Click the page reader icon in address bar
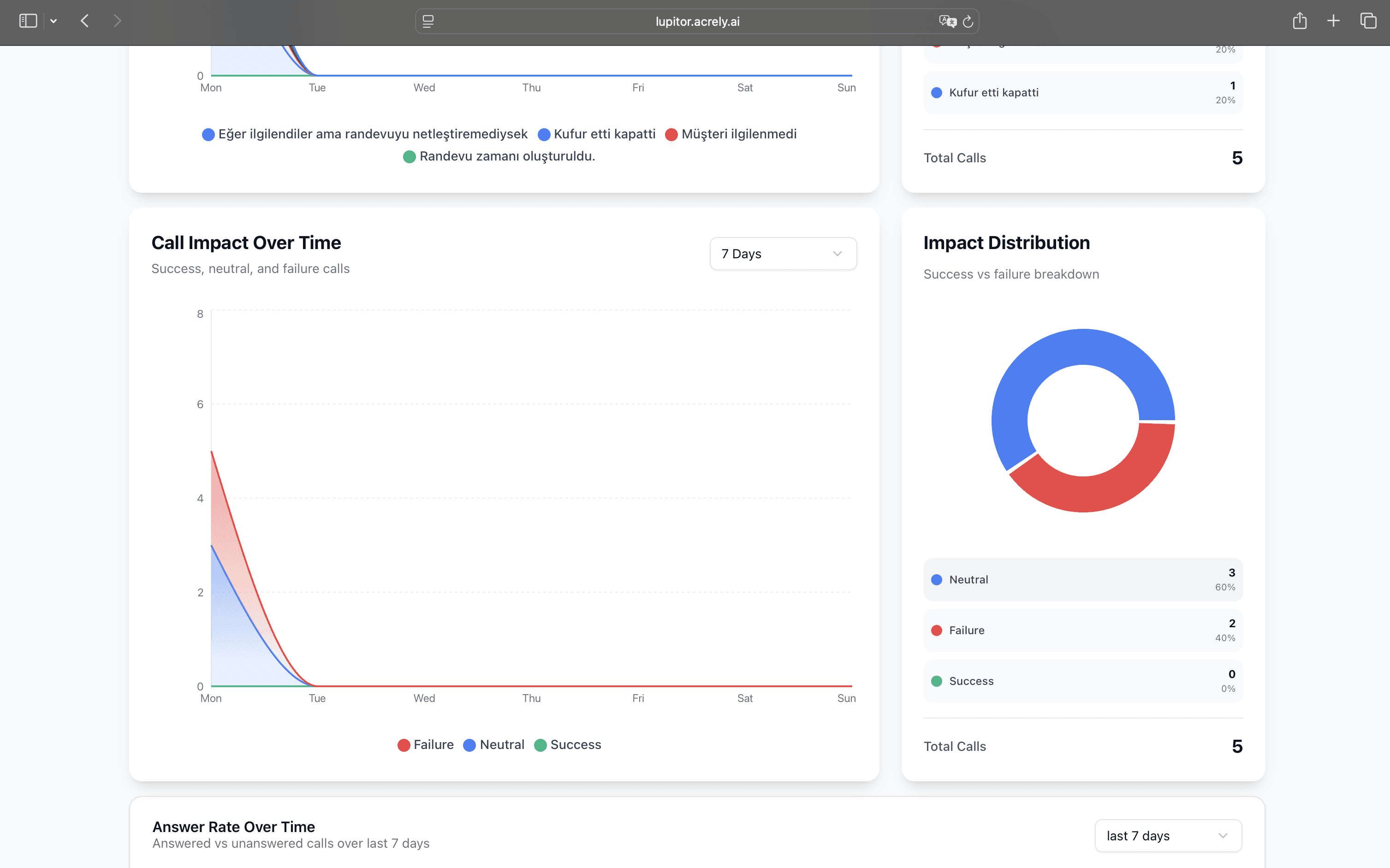1390x868 pixels. pyautogui.click(x=428, y=21)
